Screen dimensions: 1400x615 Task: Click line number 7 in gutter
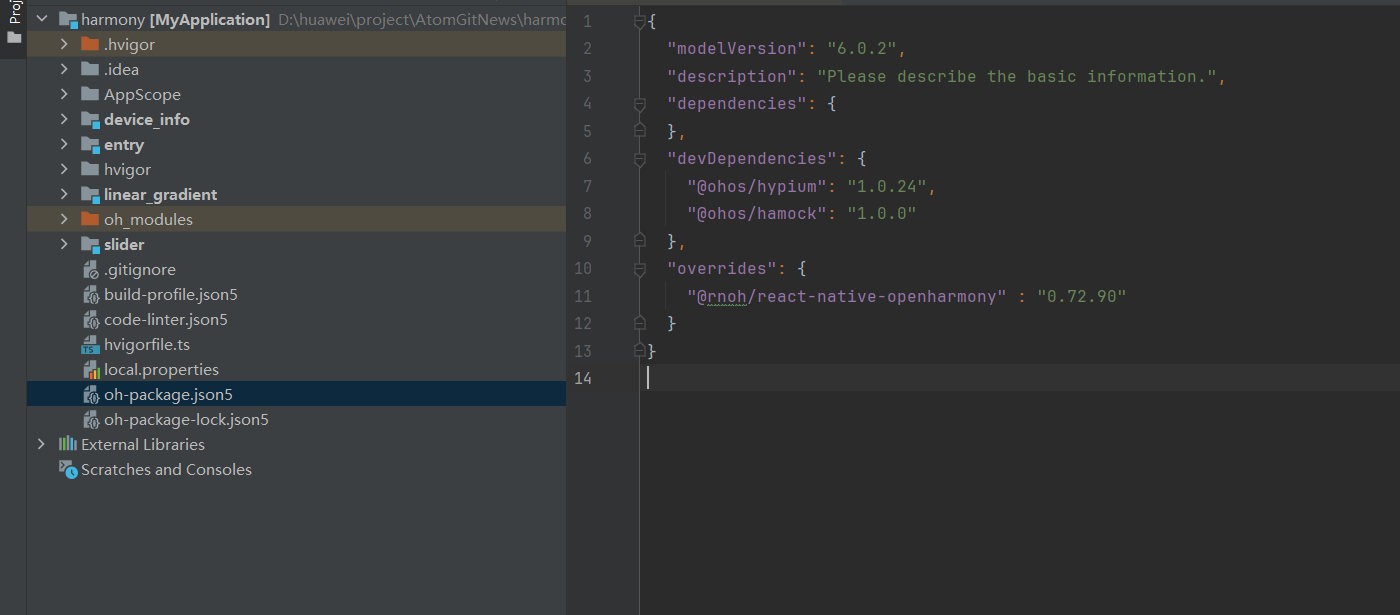coord(587,186)
